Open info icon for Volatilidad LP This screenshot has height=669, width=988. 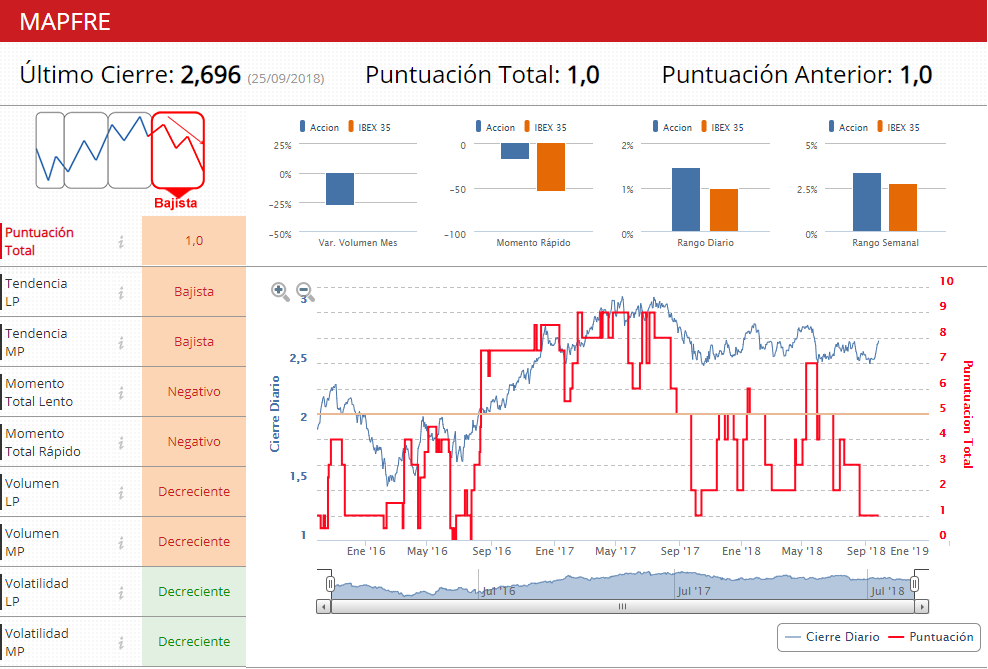pyautogui.click(x=121, y=593)
